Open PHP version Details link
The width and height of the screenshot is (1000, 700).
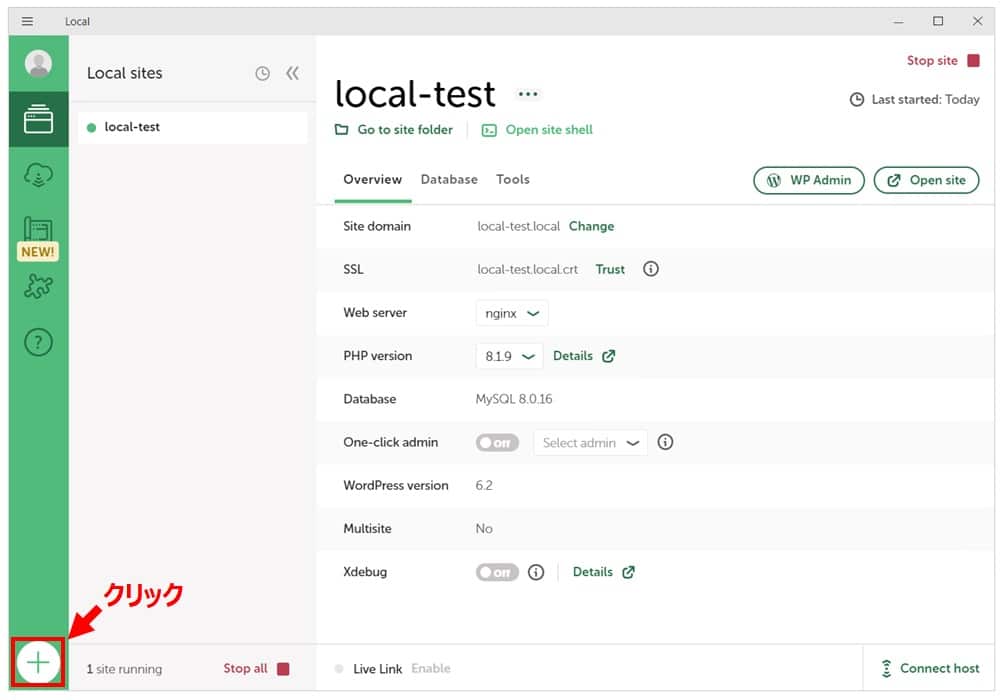pos(584,356)
